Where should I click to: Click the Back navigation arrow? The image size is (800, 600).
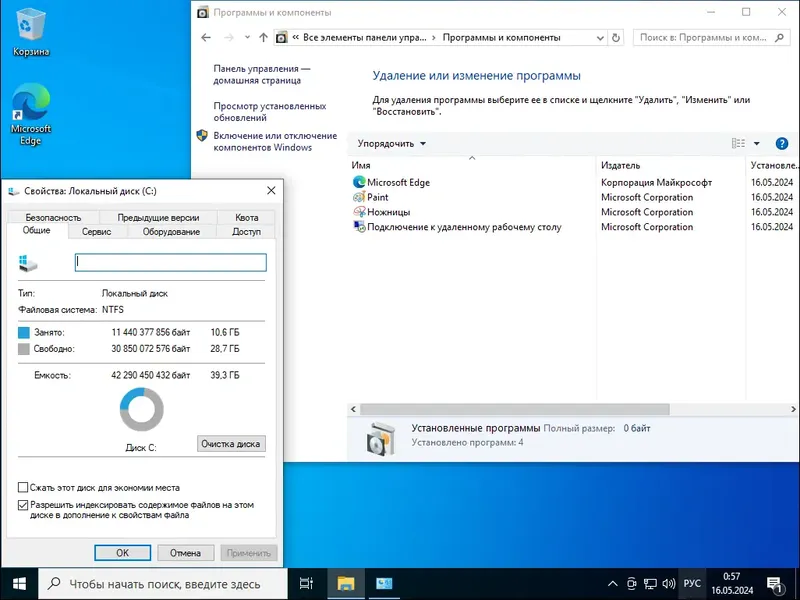point(207,37)
